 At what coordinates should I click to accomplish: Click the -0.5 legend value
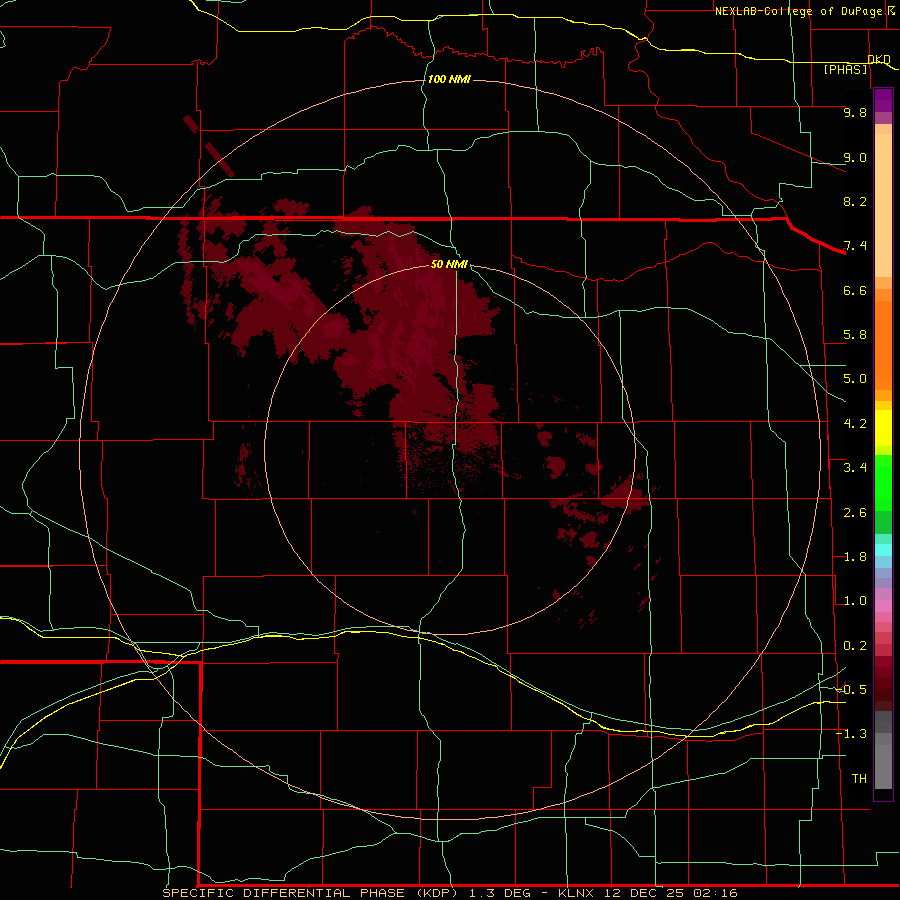tap(852, 689)
